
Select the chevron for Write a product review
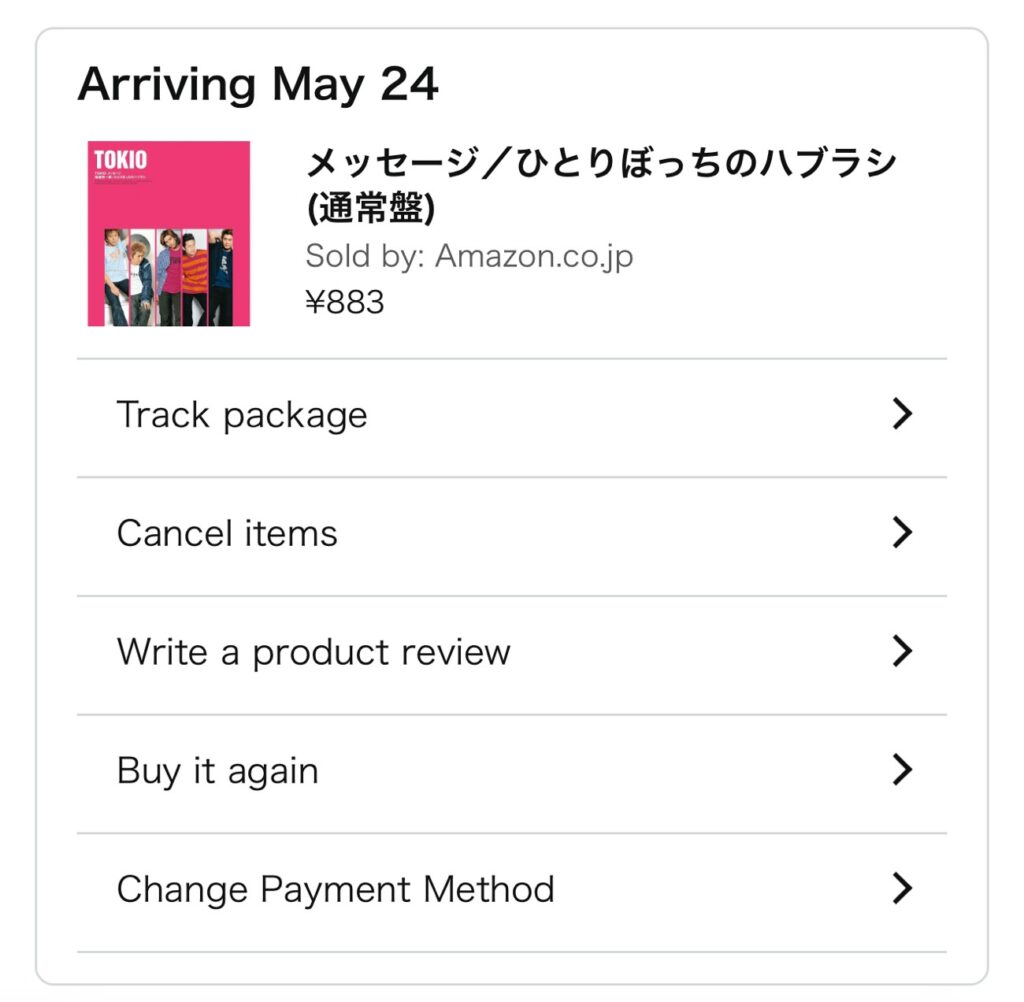(x=902, y=651)
